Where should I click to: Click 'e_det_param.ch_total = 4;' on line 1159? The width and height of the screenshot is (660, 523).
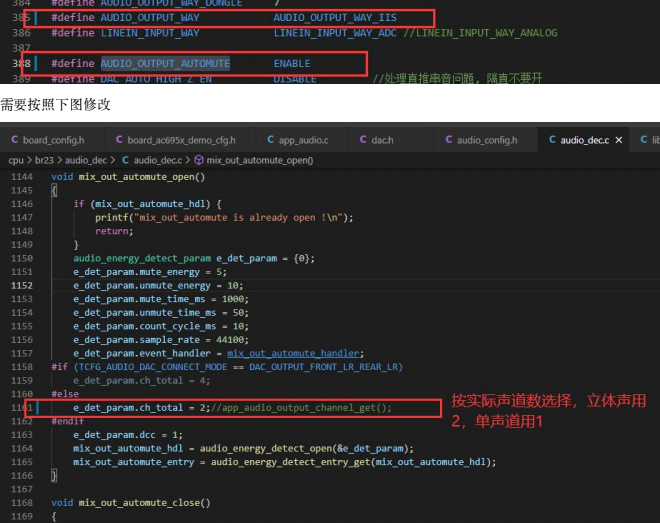[x=141, y=380]
